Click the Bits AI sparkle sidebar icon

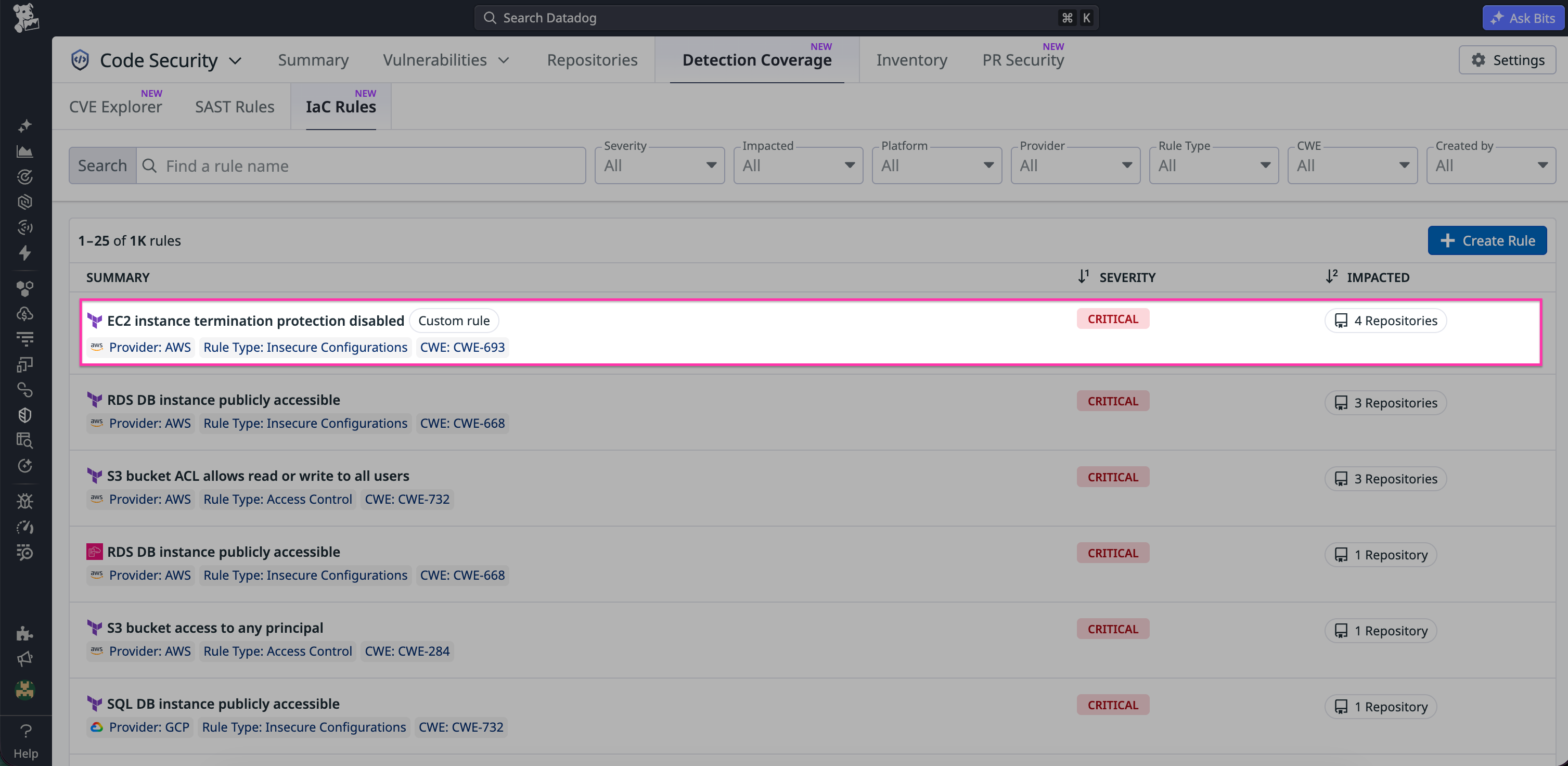coord(25,126)
